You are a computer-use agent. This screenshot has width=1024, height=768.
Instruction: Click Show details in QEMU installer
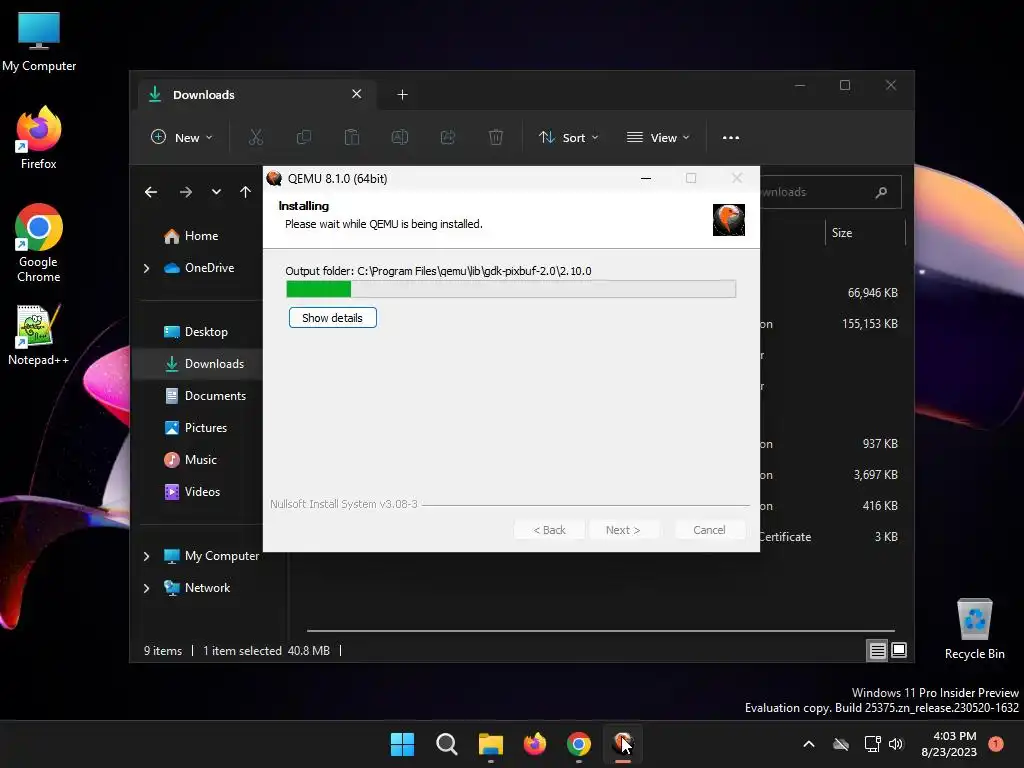click(332, 318)
